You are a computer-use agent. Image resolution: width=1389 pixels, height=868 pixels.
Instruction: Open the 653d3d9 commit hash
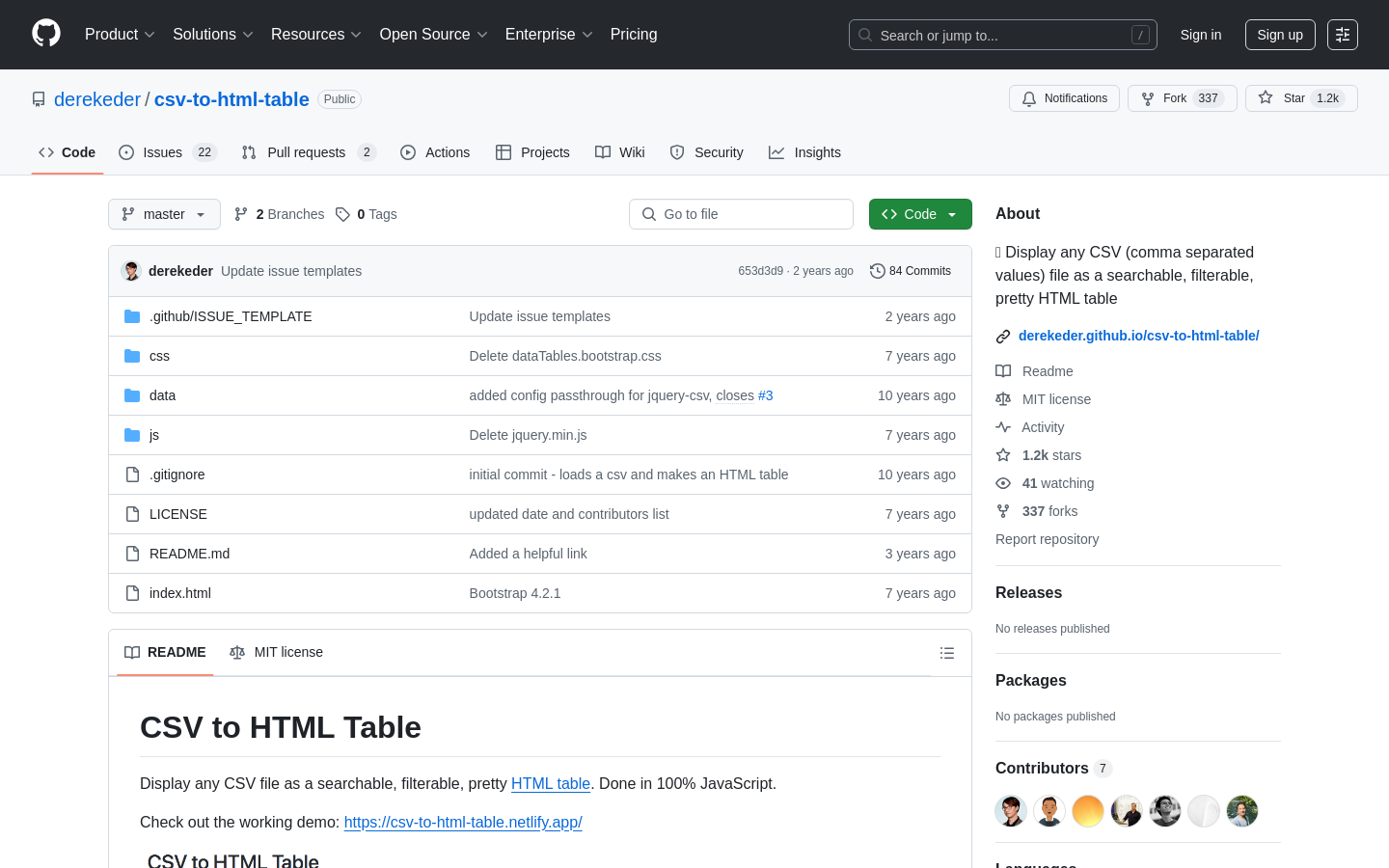pos(761,271)
